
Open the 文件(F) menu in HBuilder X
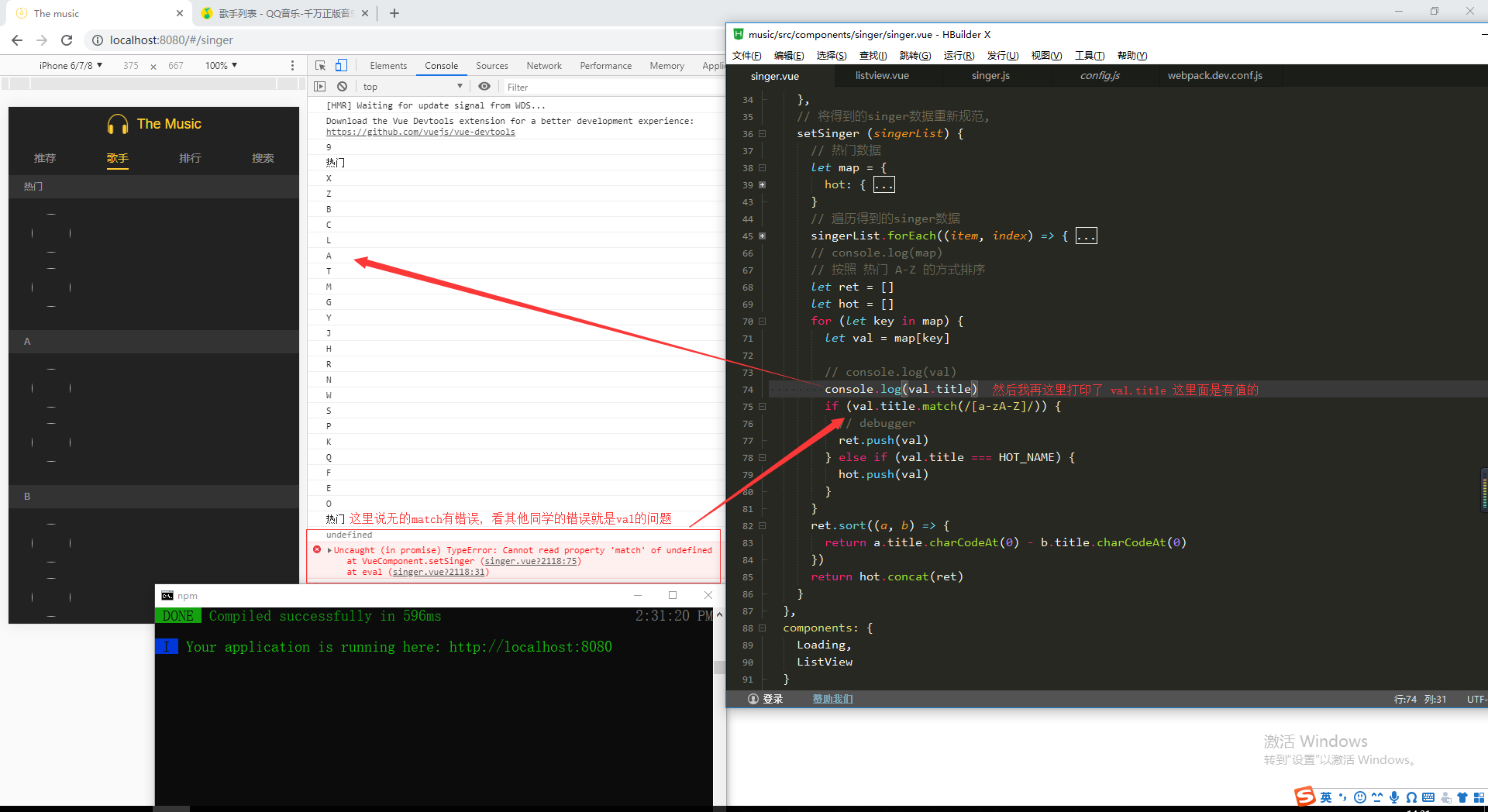(x=746, y=56)
